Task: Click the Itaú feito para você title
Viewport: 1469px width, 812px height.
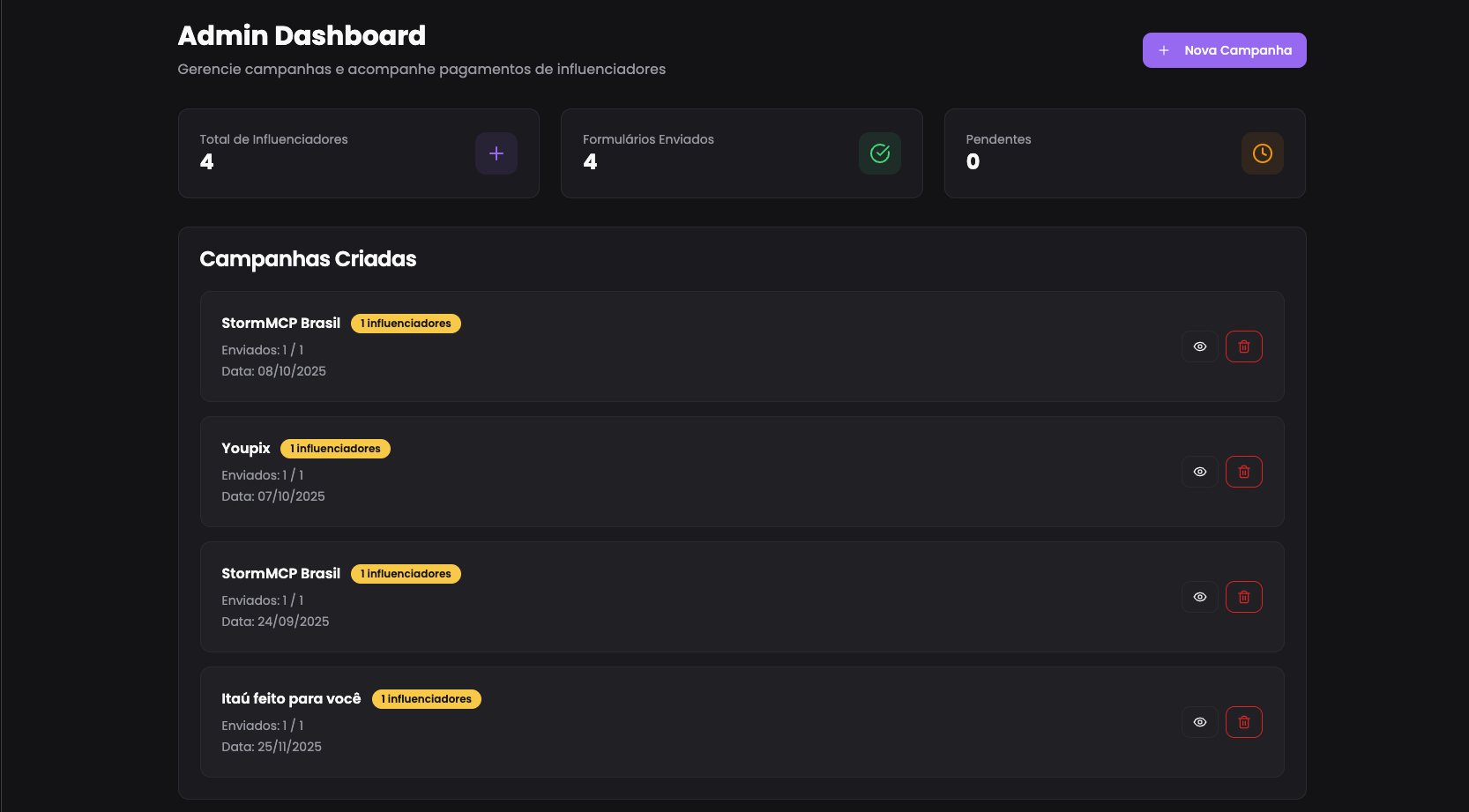Action: point(291,698)
